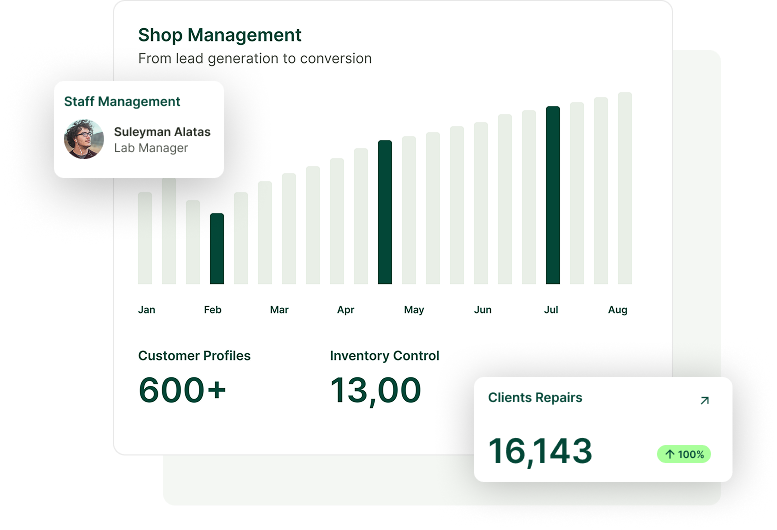Click the up arrow inside the 100% badge
Image resolution: width=777 pixels, height=530 pixels.
[669, 455]
